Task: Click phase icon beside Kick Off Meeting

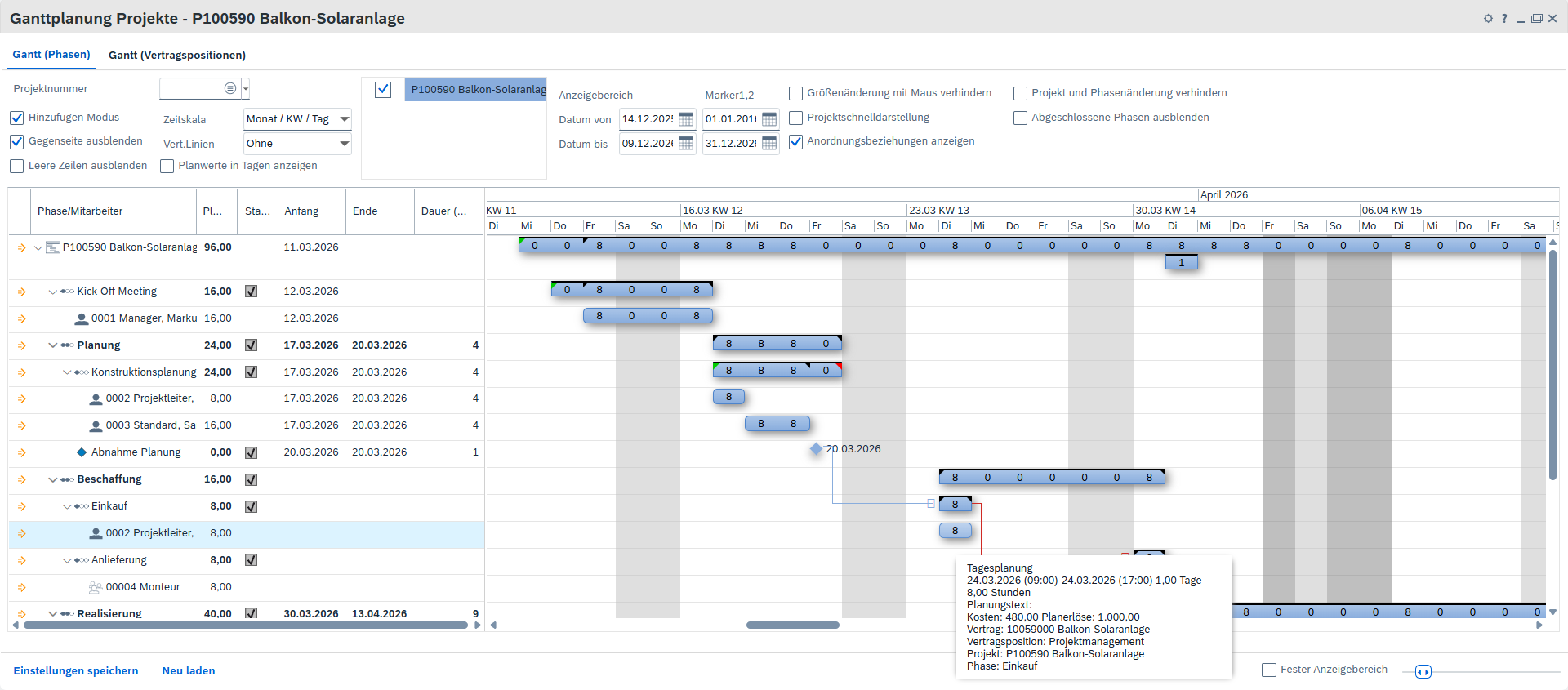Action: click(x=67, y=292)
